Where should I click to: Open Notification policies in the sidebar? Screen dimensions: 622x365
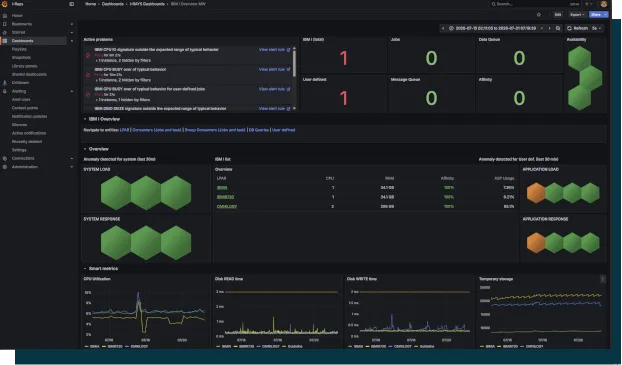tap(29, 116)
